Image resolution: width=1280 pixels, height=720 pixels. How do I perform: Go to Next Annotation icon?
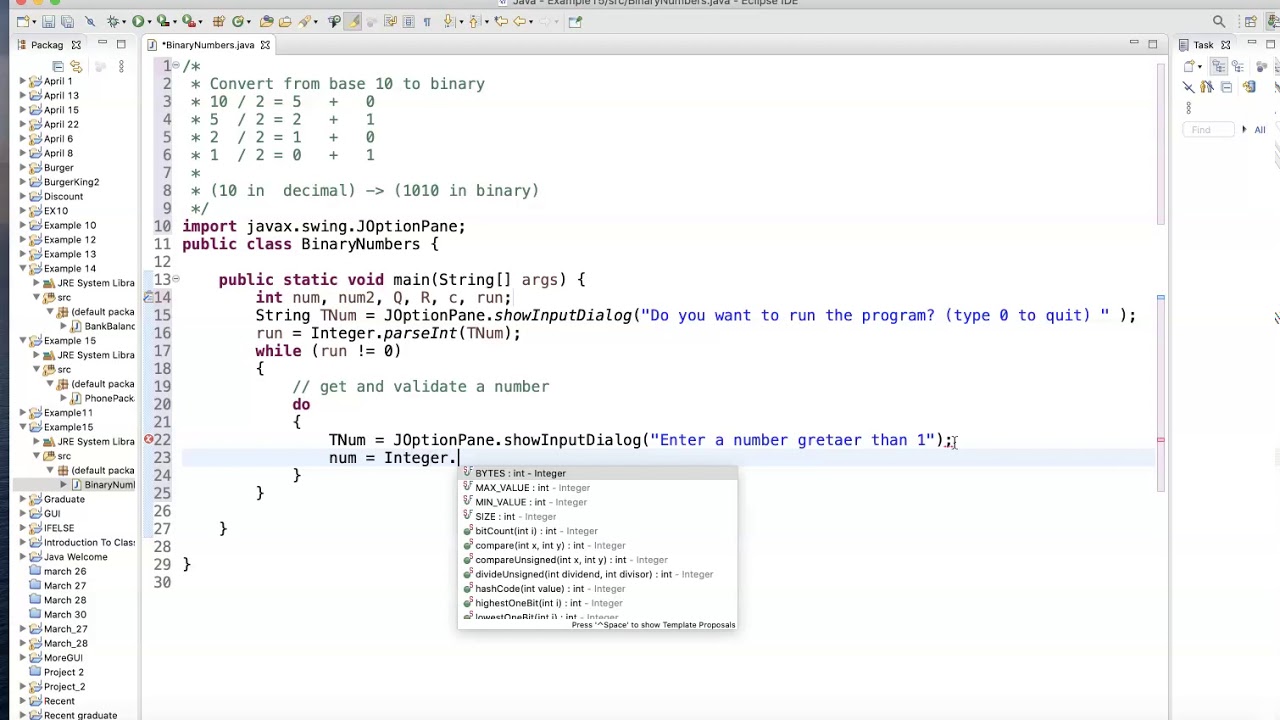tap(448, 21)
